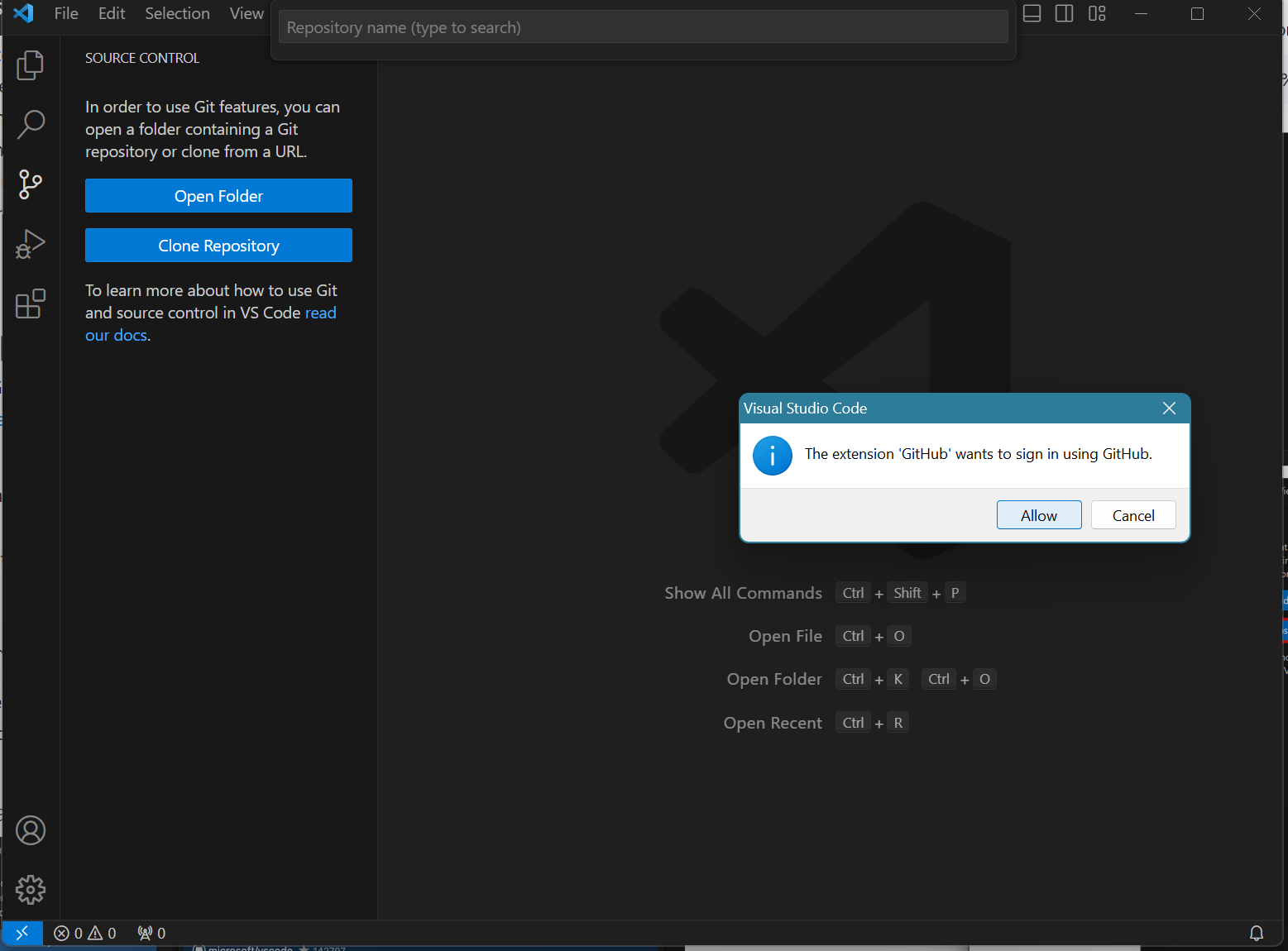Open the Selection menu
The height and width of the screenshot is (951, 1288).
[x=177, y=13]
